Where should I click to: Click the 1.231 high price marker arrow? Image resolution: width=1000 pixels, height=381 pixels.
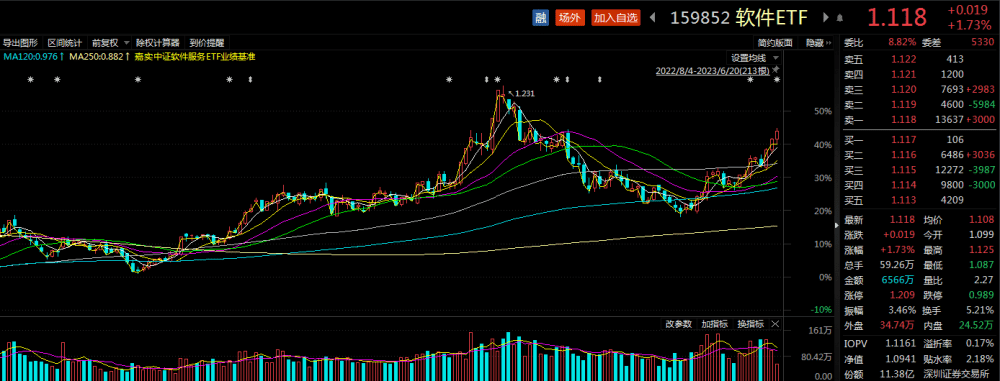click(510, 93)
